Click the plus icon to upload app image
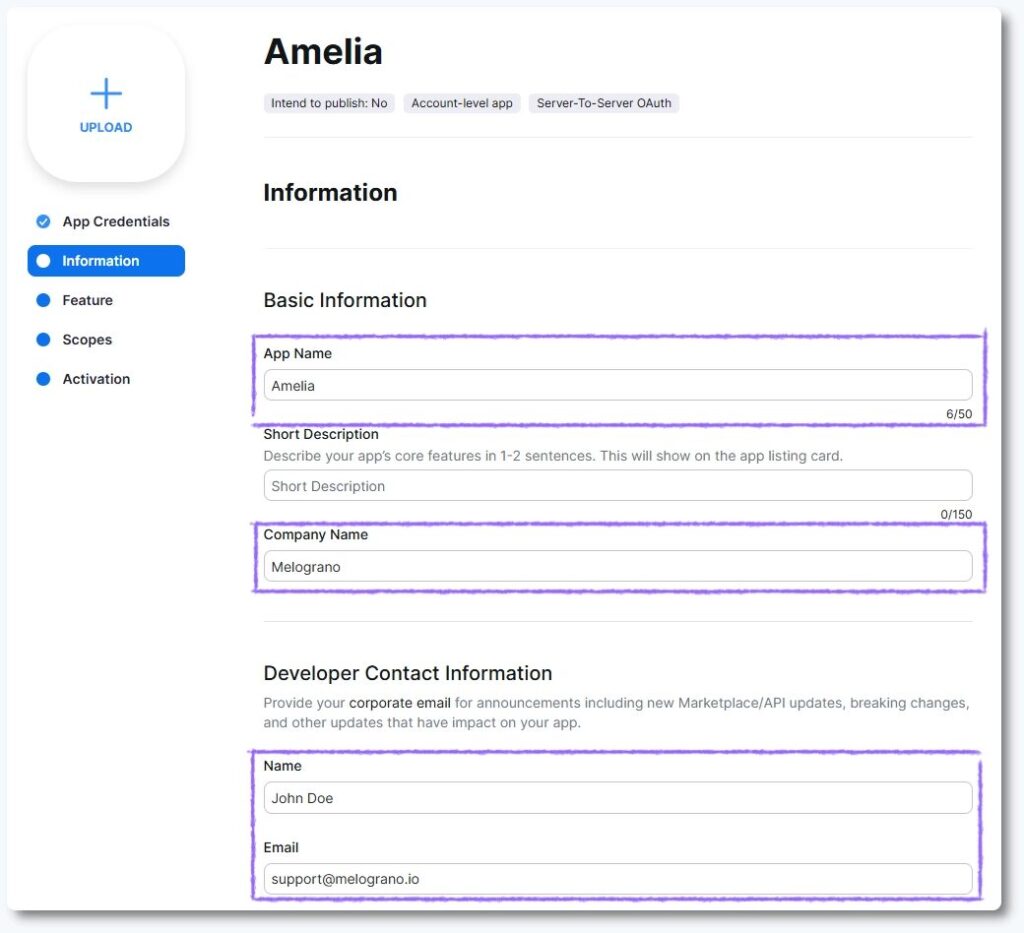 106,94
